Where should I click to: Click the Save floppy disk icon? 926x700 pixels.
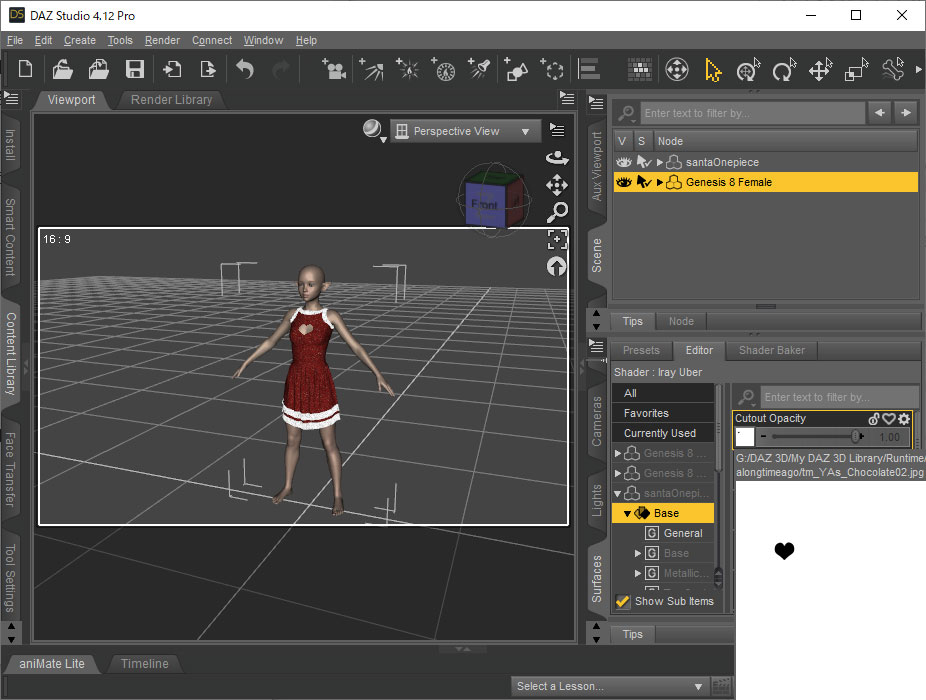pos(134,69)
